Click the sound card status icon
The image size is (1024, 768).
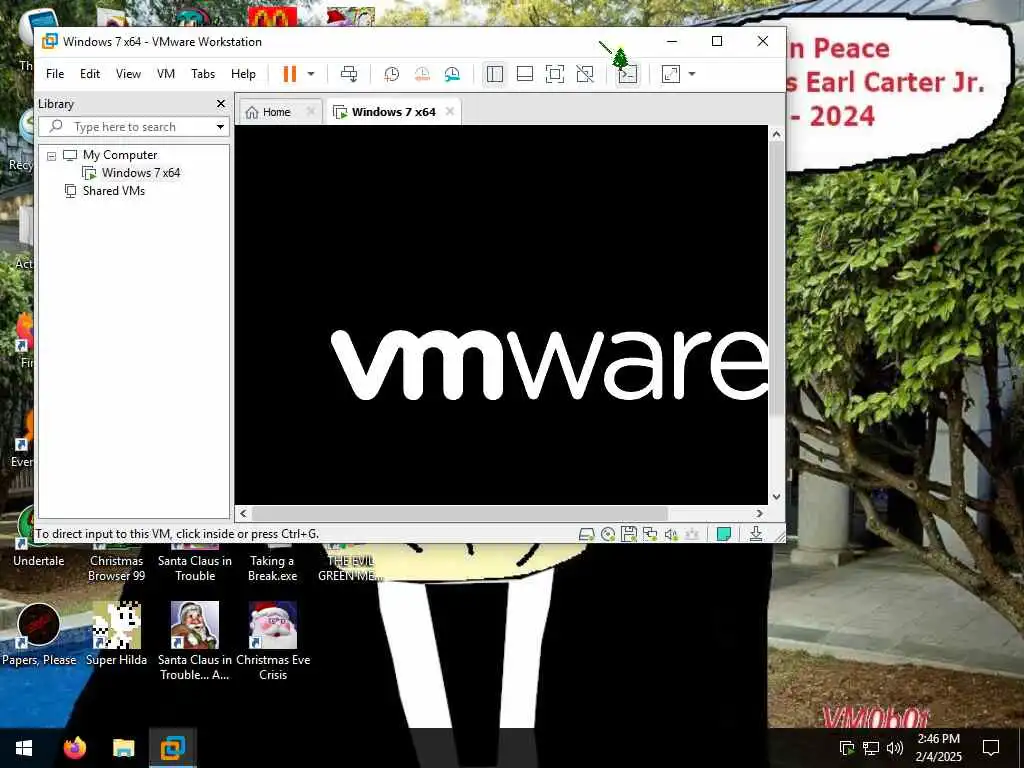pos(671,534)
